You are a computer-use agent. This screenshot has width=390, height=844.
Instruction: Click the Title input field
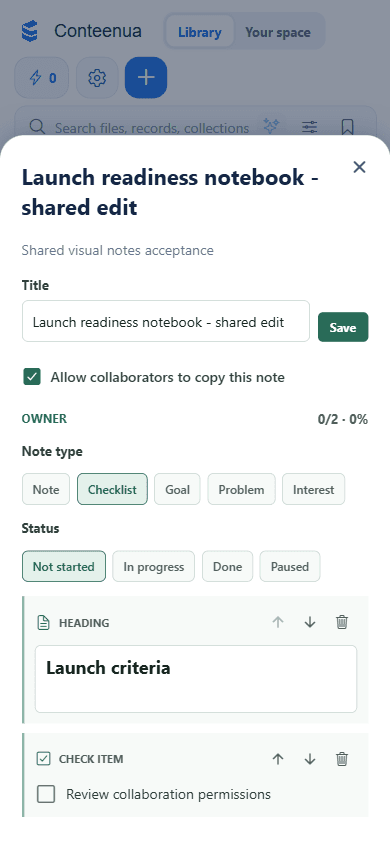[x=166, y=321]
